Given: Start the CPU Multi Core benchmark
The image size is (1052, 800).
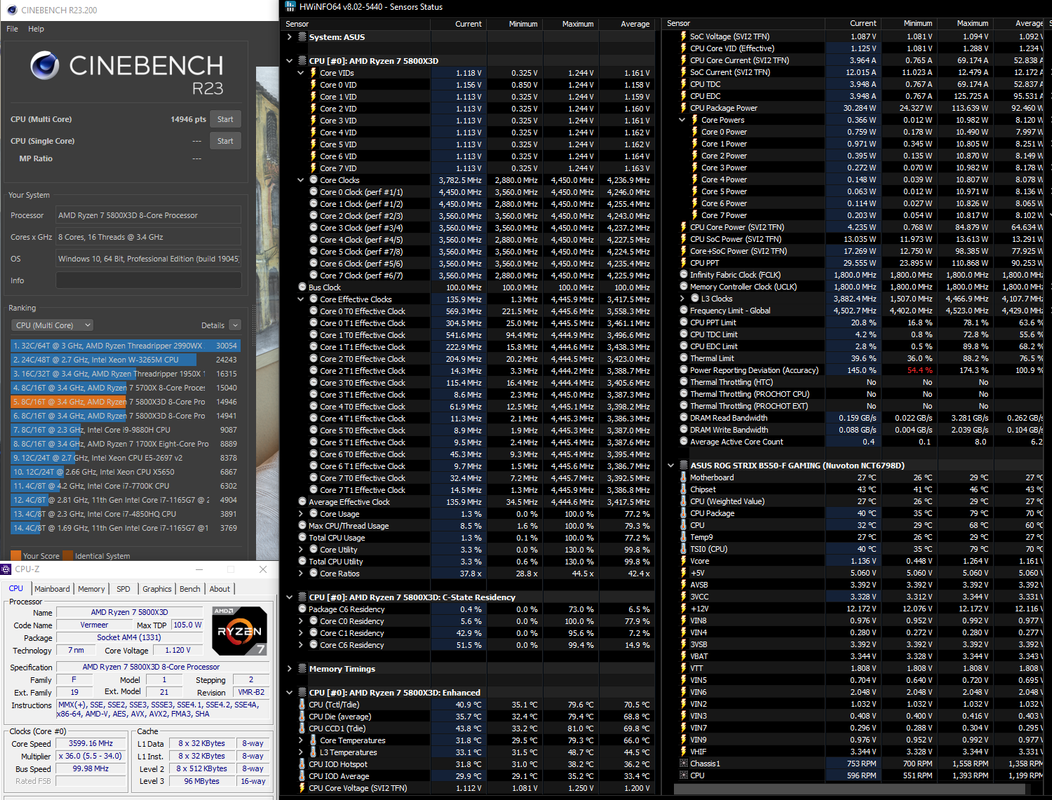Looking at the screenshot, I should click(x=225, y=119).
